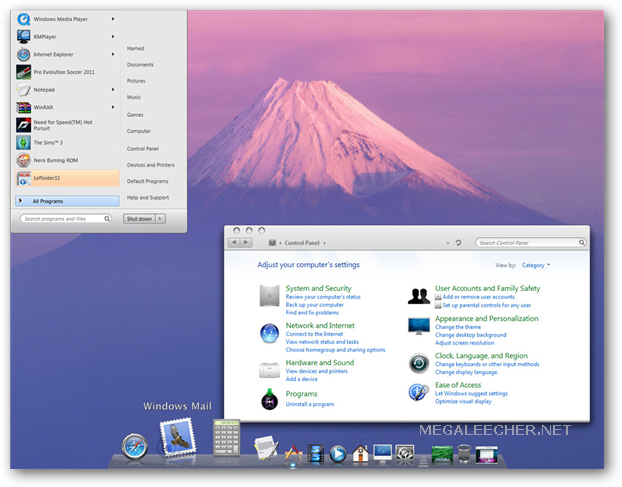
Task: Click the User Accounts silhouettes icon
Action: click(x=419, y=296)
